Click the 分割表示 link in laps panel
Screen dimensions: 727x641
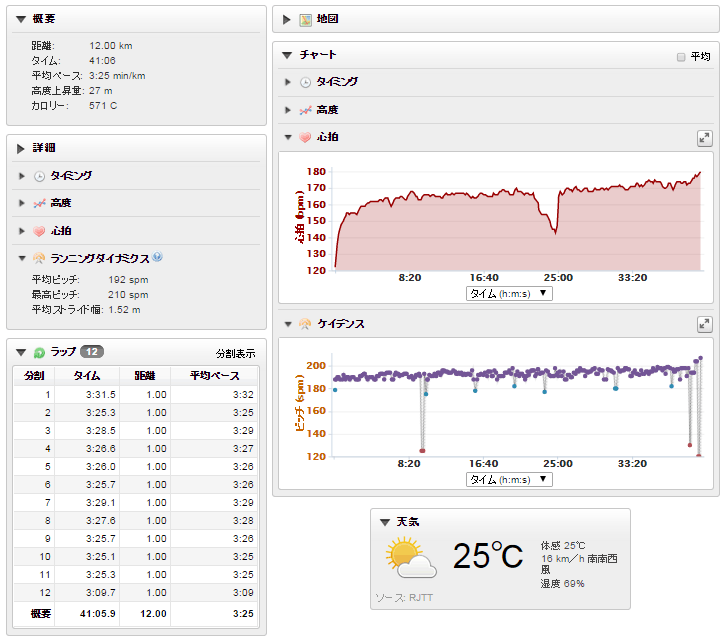pos(235,353)
